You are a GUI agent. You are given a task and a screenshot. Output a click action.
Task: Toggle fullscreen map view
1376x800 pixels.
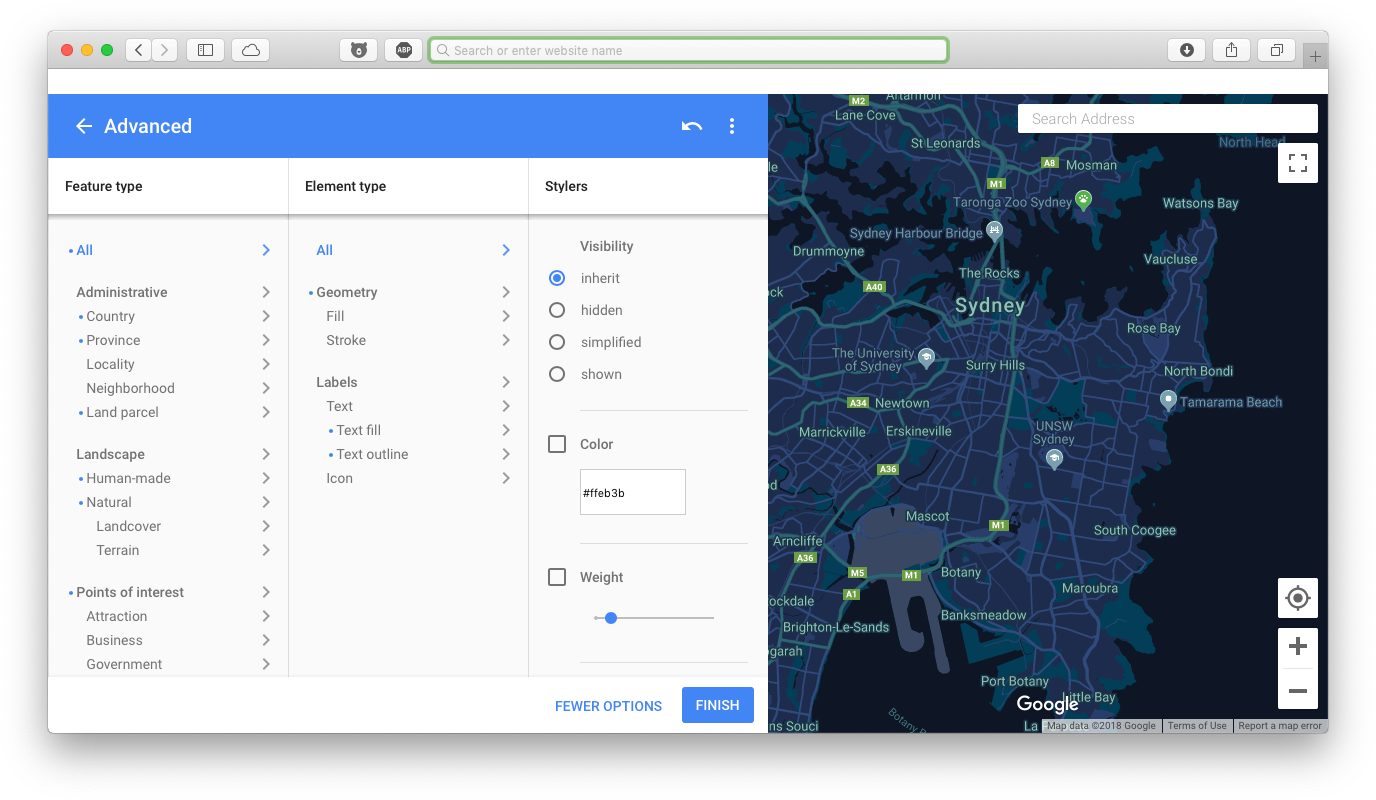pos(1298,163)
